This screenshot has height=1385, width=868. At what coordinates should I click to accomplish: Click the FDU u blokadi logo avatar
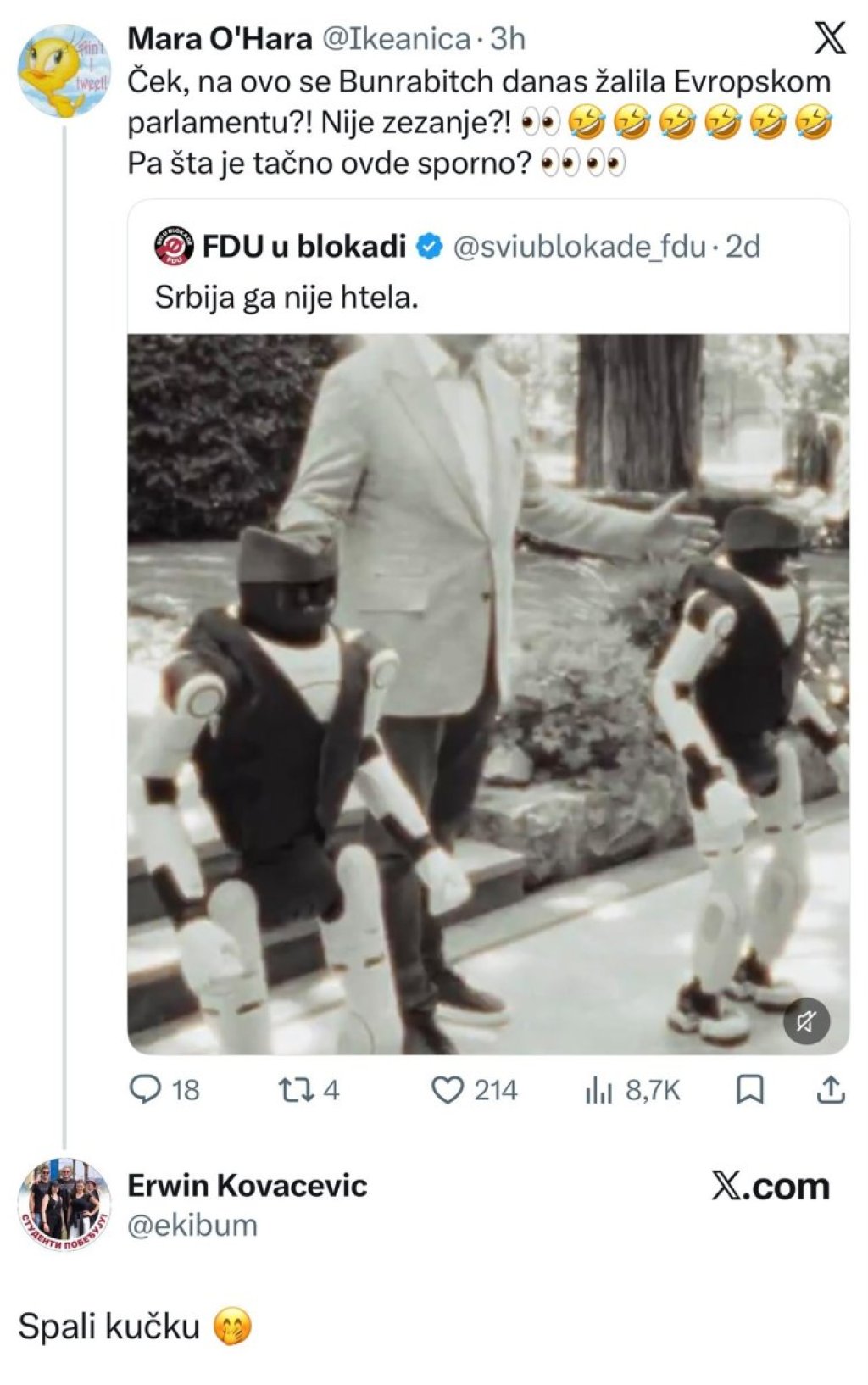coord(174,247)
